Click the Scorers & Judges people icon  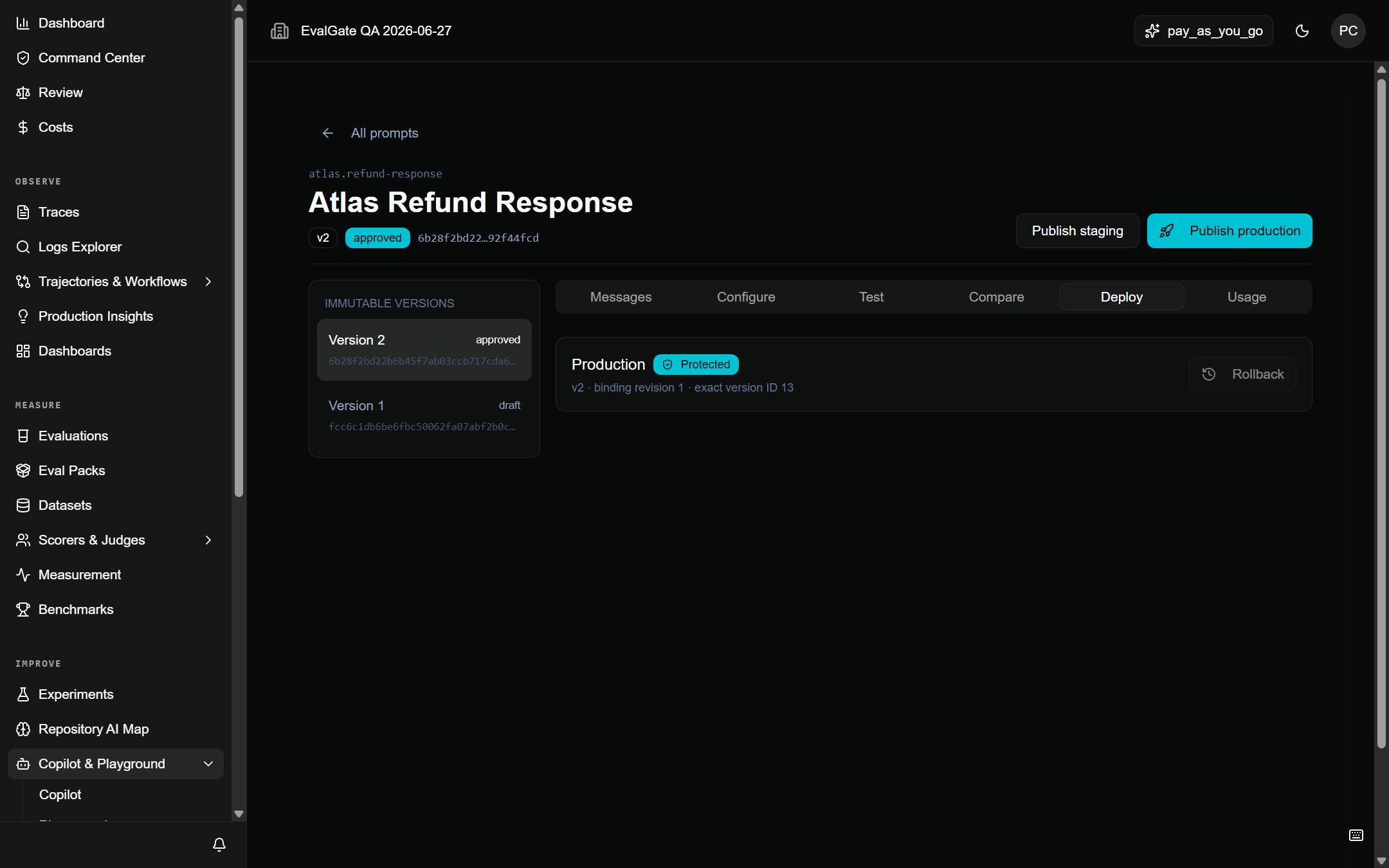tap(23, 540)
